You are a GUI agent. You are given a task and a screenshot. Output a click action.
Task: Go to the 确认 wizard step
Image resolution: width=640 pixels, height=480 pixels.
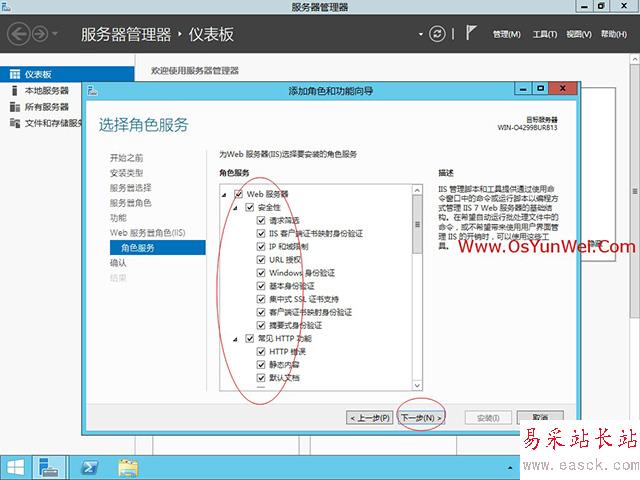click(118, 263)
